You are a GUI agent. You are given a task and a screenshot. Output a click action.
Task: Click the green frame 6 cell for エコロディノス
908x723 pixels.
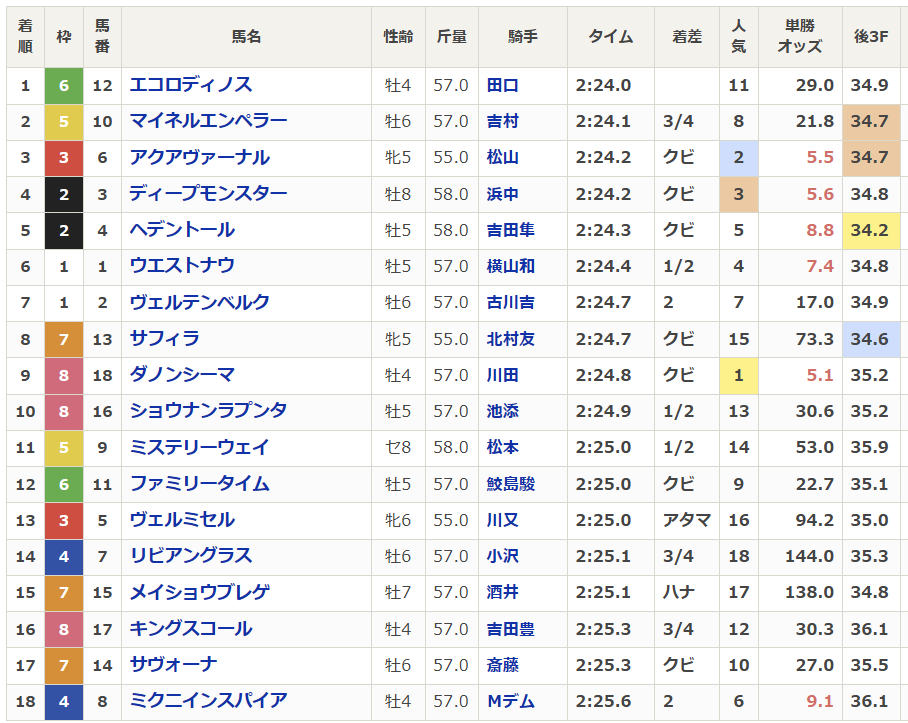click(x=64, y=86)
